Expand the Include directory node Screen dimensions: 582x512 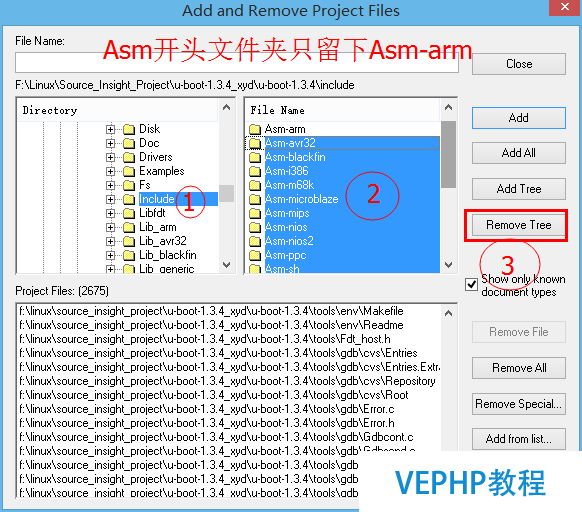pyautogui.click(x=110, y=199)
